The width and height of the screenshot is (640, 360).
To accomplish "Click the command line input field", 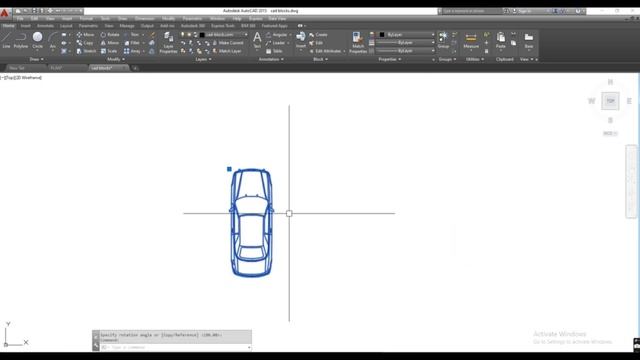I will [x=176, y=347].
